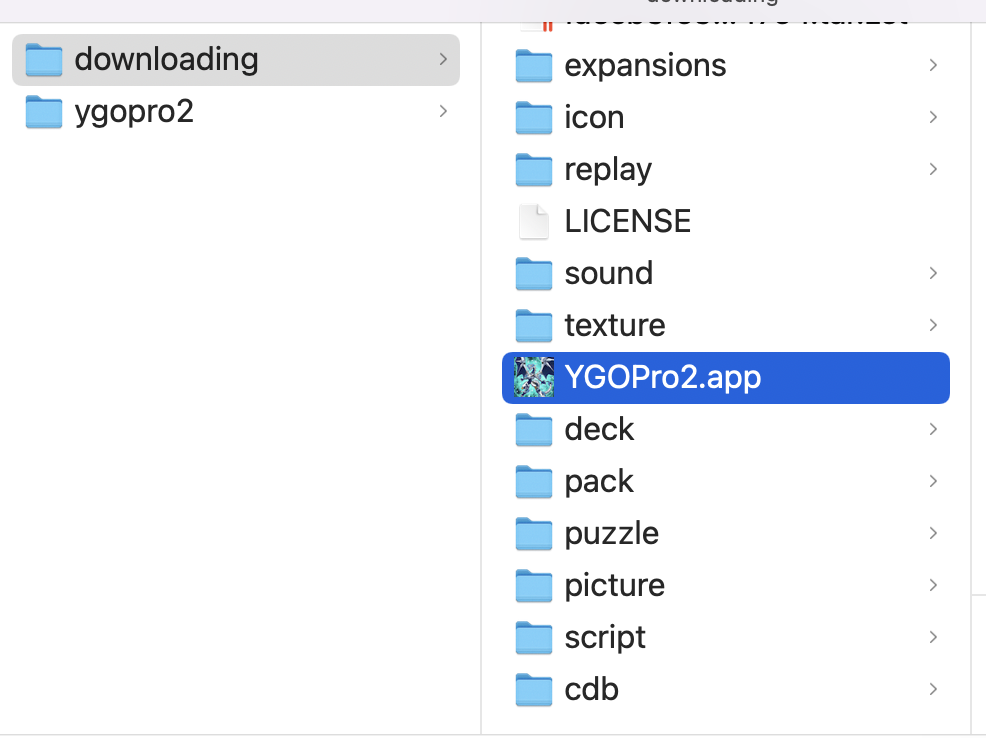
Task: Expand the script folder chevron
Action: point(933,637)
